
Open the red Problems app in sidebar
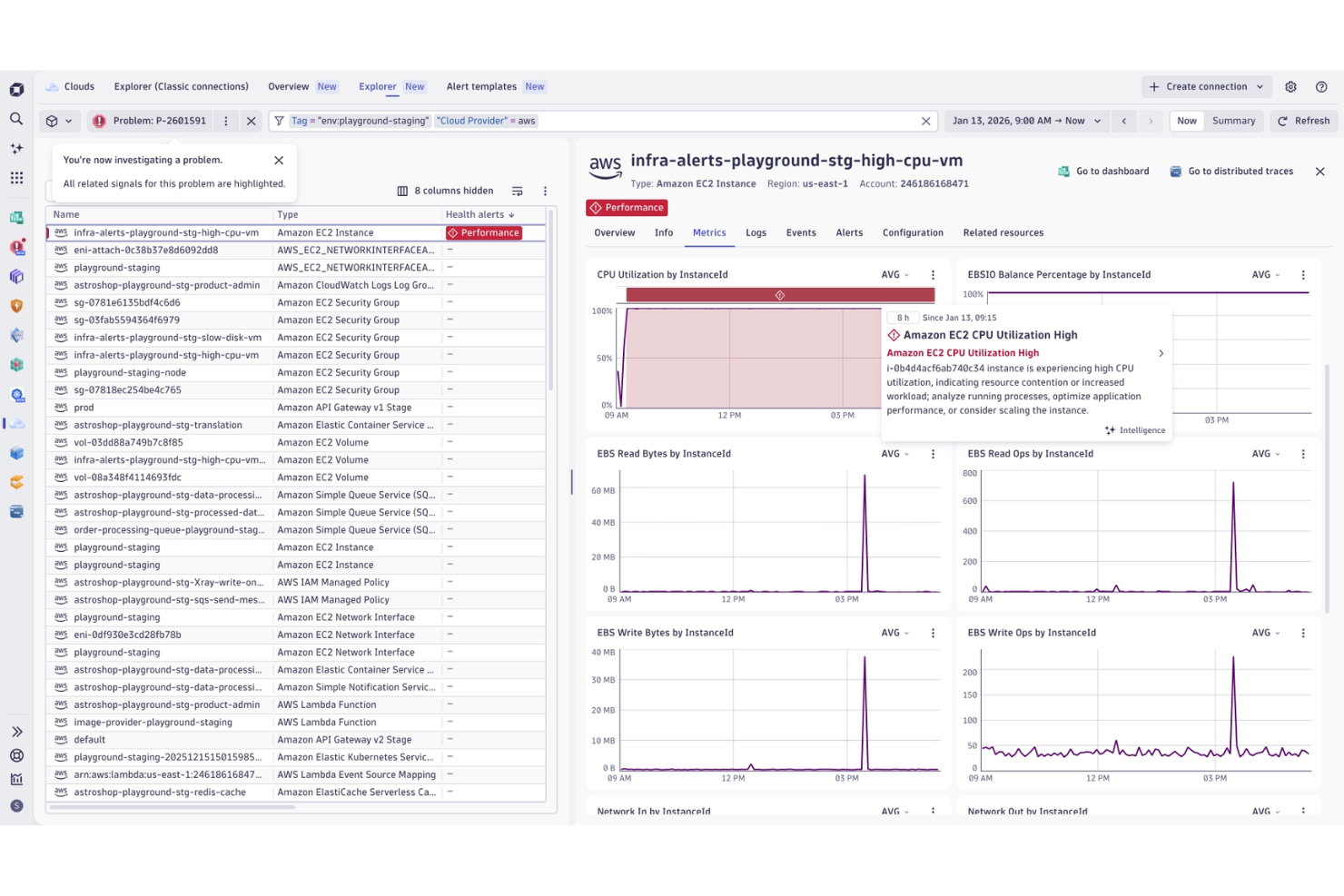click(x=16, y=247)
